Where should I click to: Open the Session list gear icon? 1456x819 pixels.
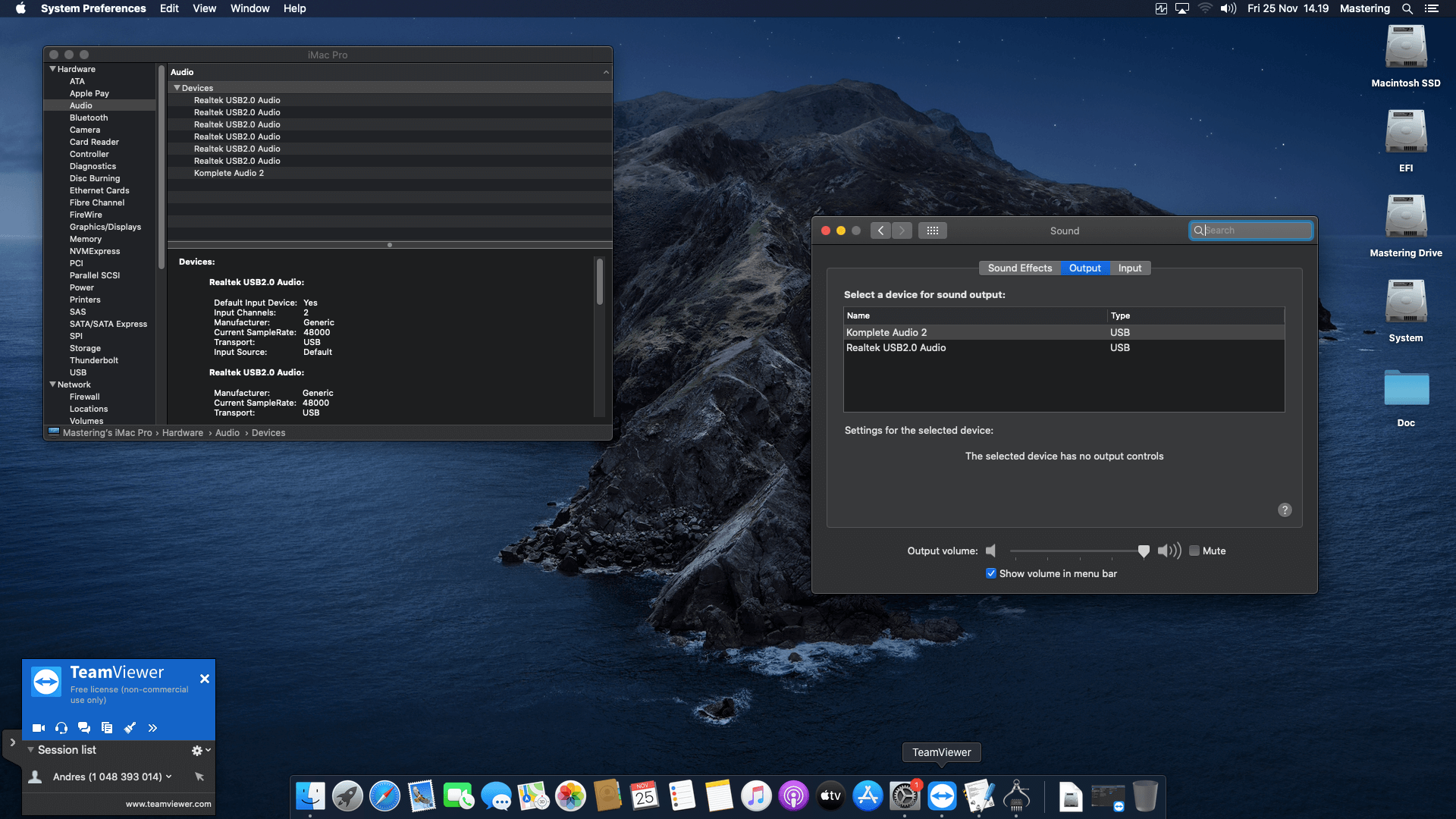tap(196, 750)
